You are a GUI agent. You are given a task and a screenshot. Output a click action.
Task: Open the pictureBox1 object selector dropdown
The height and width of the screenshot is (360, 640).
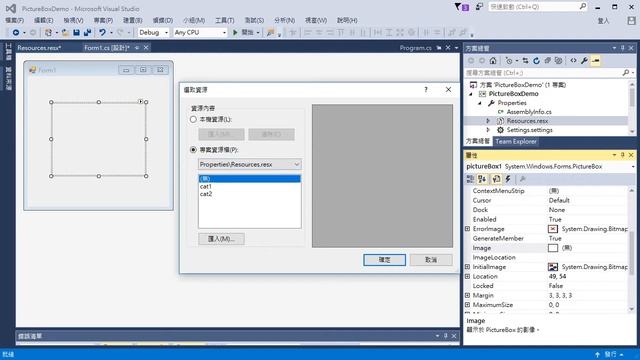pos(633,167)
